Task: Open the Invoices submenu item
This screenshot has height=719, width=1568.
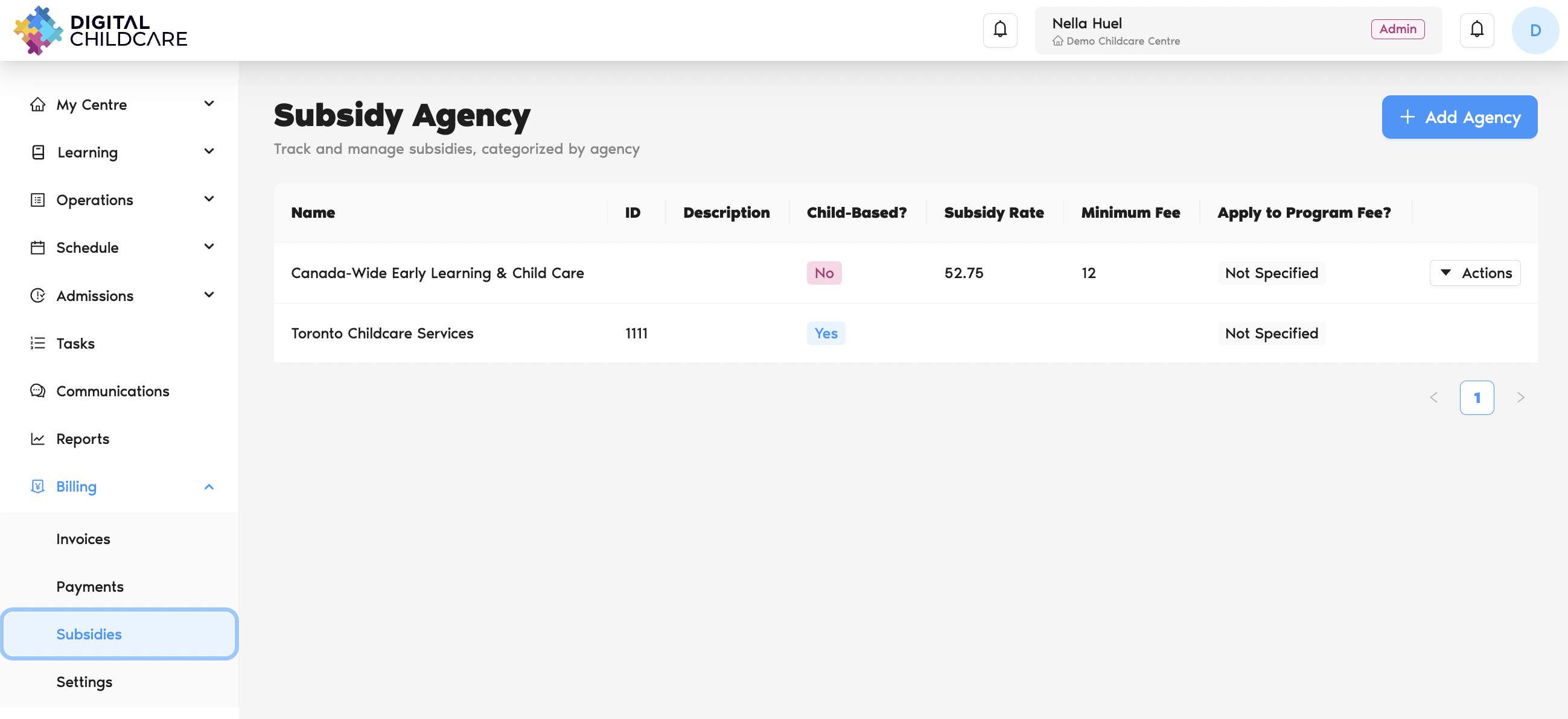Action: tap(83, 539)
